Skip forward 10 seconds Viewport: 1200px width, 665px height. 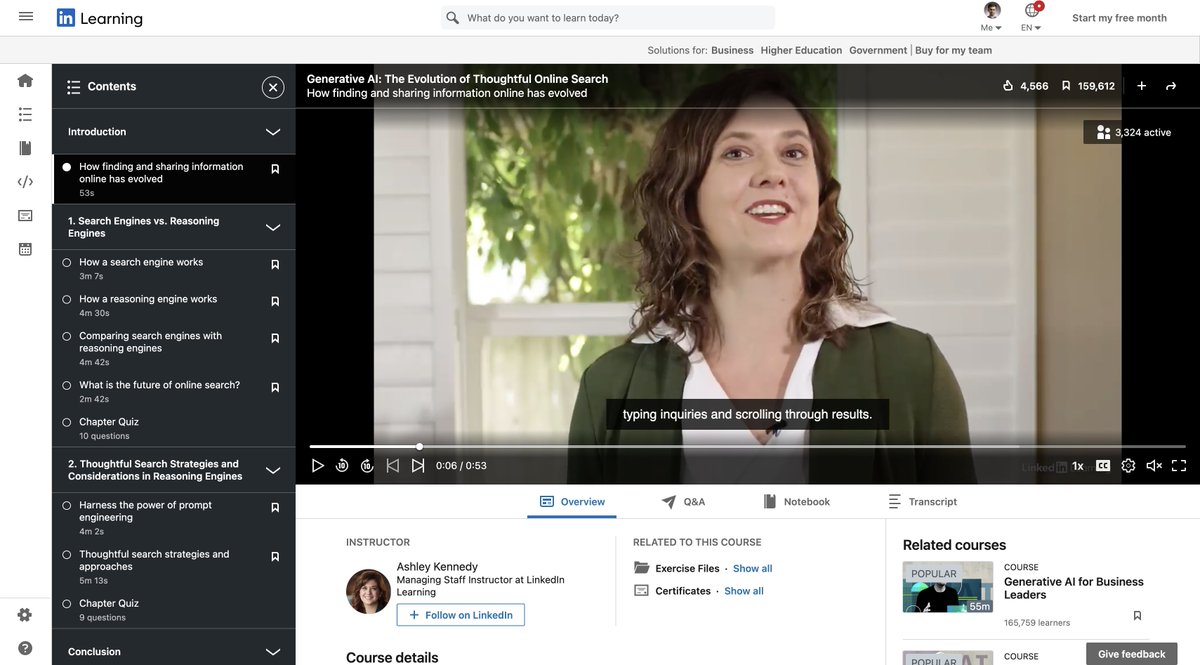click(x=367, y=466)
